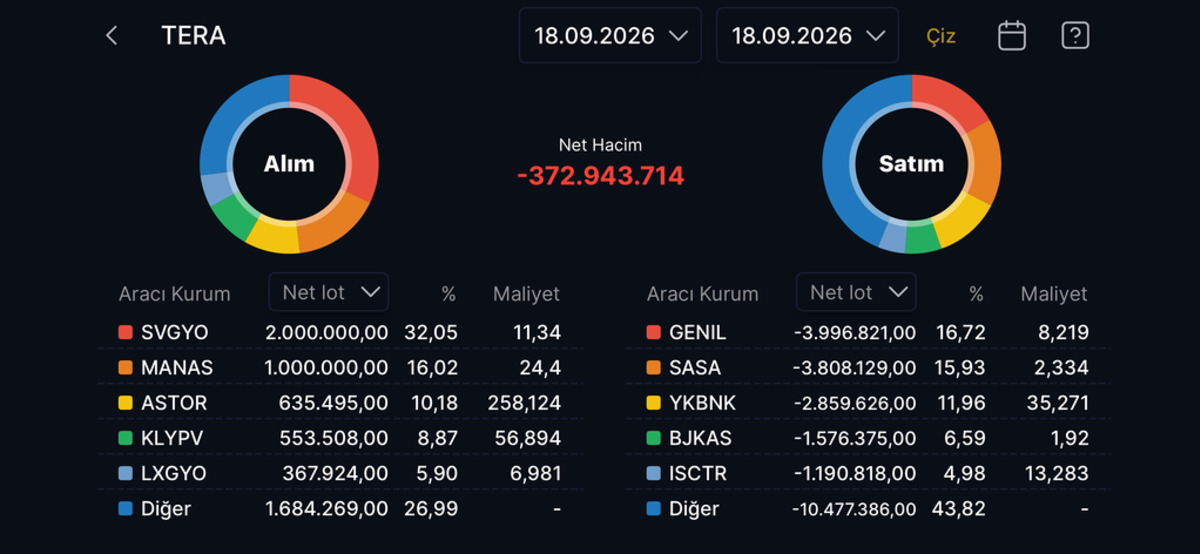Expand Net lot dropdown in sell table
1200x554 pixels.
click(856, 292)
